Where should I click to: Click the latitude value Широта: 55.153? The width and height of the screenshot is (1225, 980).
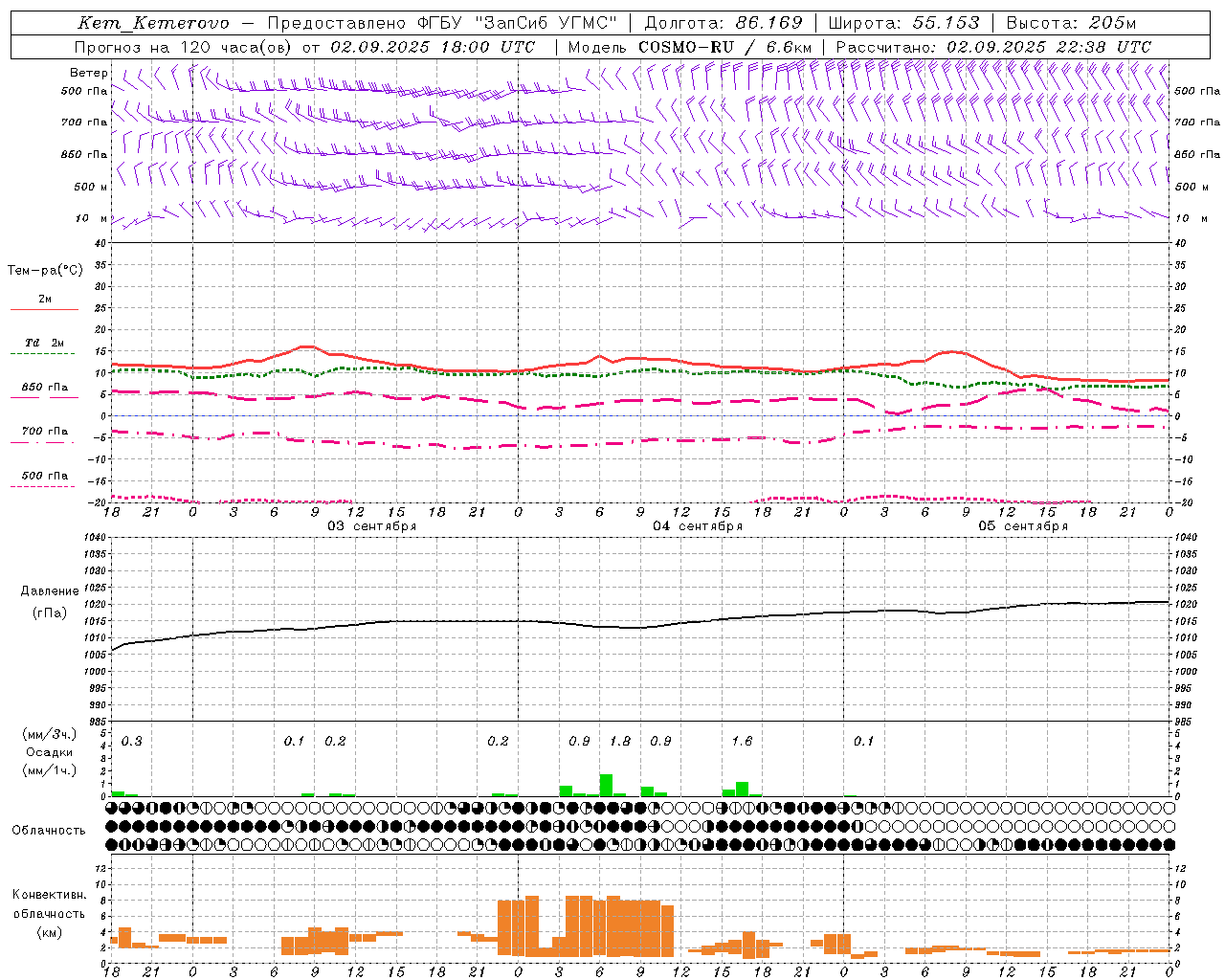(x=904, y=23)
